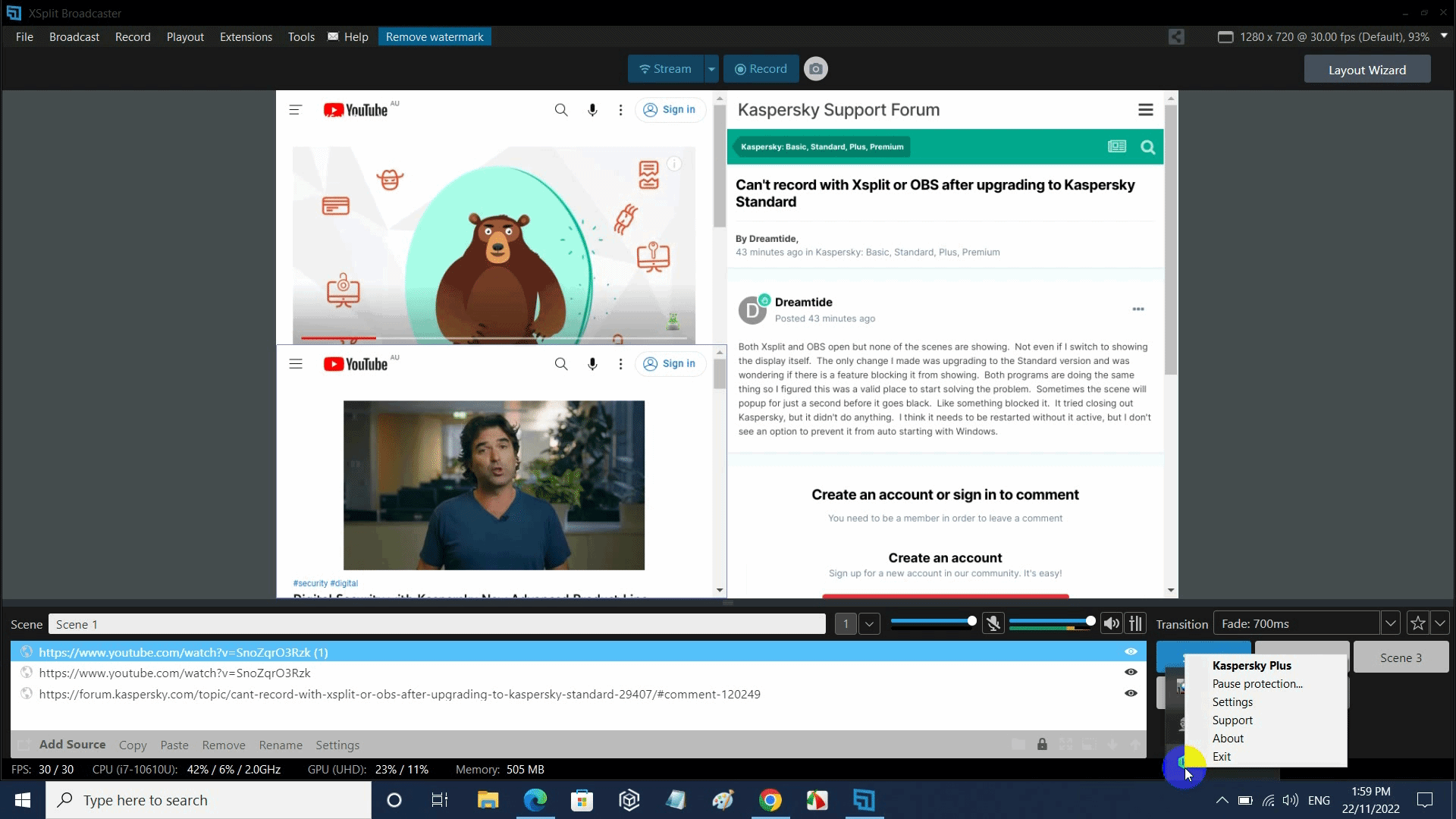Toggle visibility of the second YouTube source
Image resolution: width=1456 pixels, height=819 pixels.
1131,673
